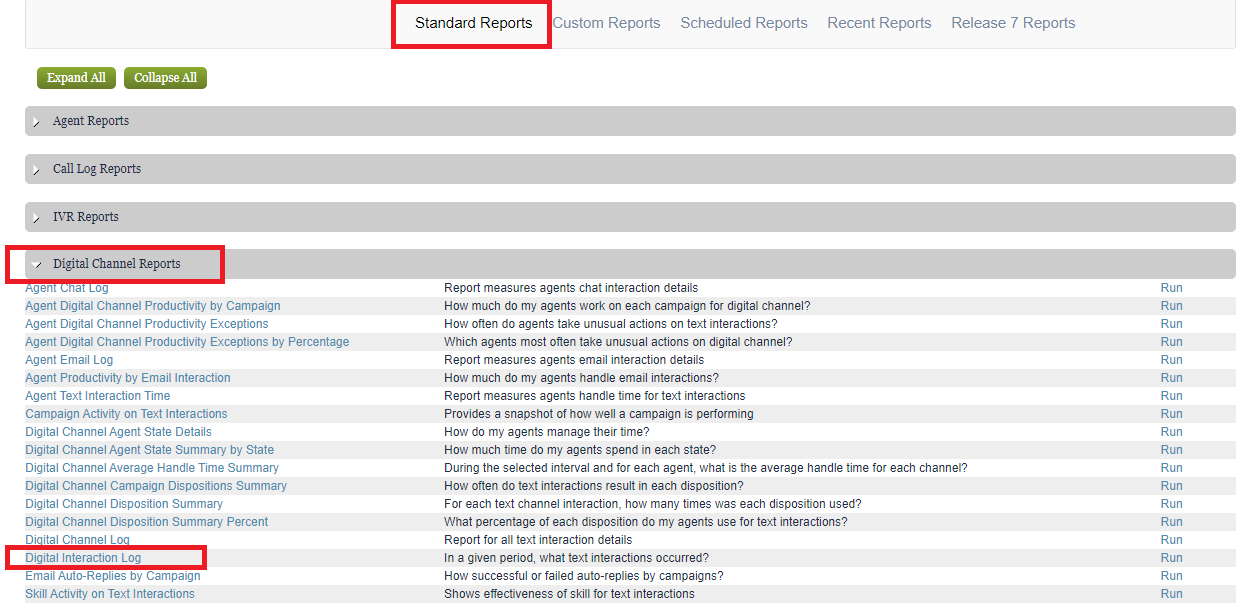1260x614 pixels.
Task: Open Digital Channel Agent State Summary by State
Action: pyautogui.click(x=149, y=450)
